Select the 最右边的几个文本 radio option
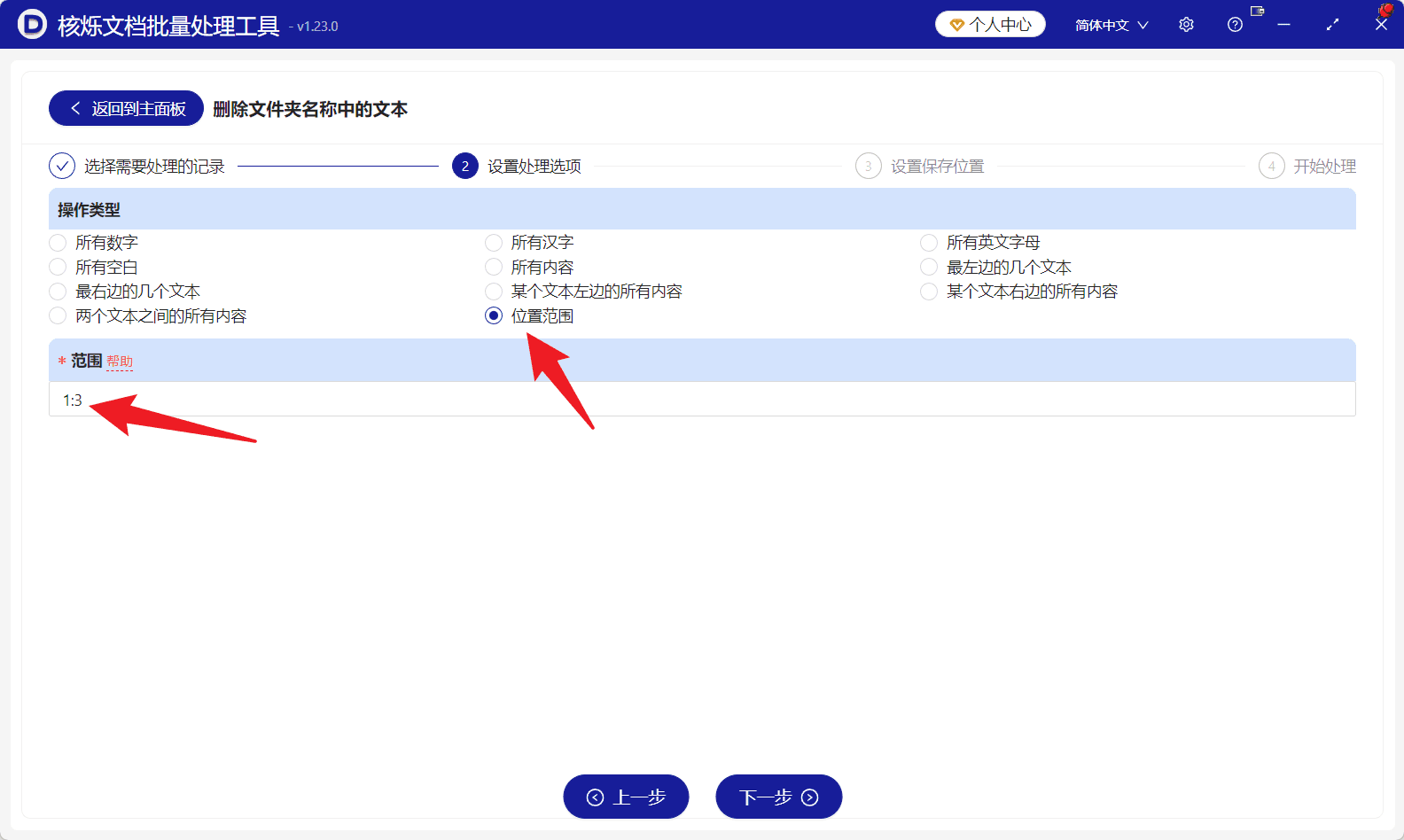 pos(58,292)
